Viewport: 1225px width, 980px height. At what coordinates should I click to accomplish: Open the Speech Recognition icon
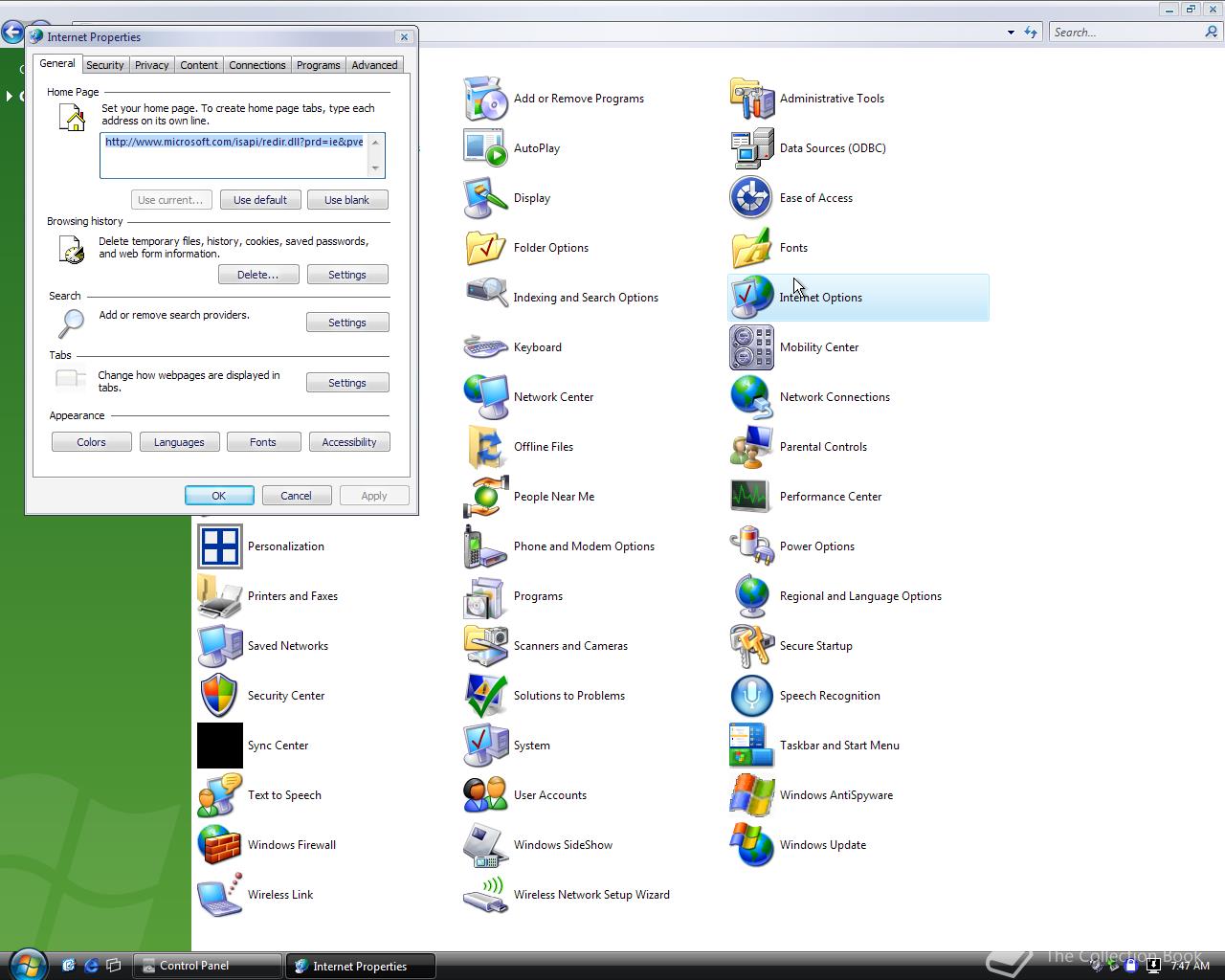(751, 696)
